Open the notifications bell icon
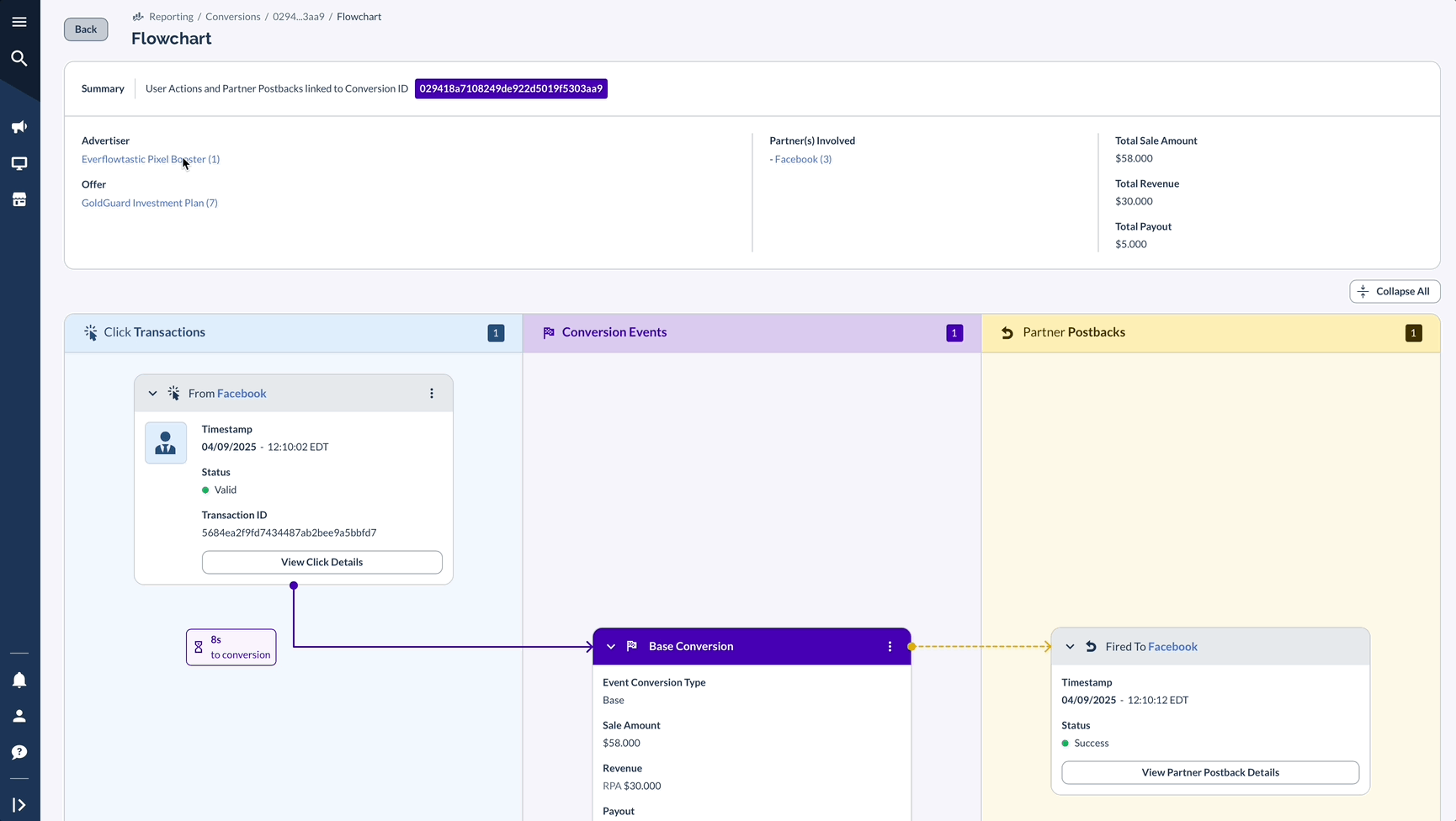Viewport: 1456px width, 821px height. [x=19, y=680]
